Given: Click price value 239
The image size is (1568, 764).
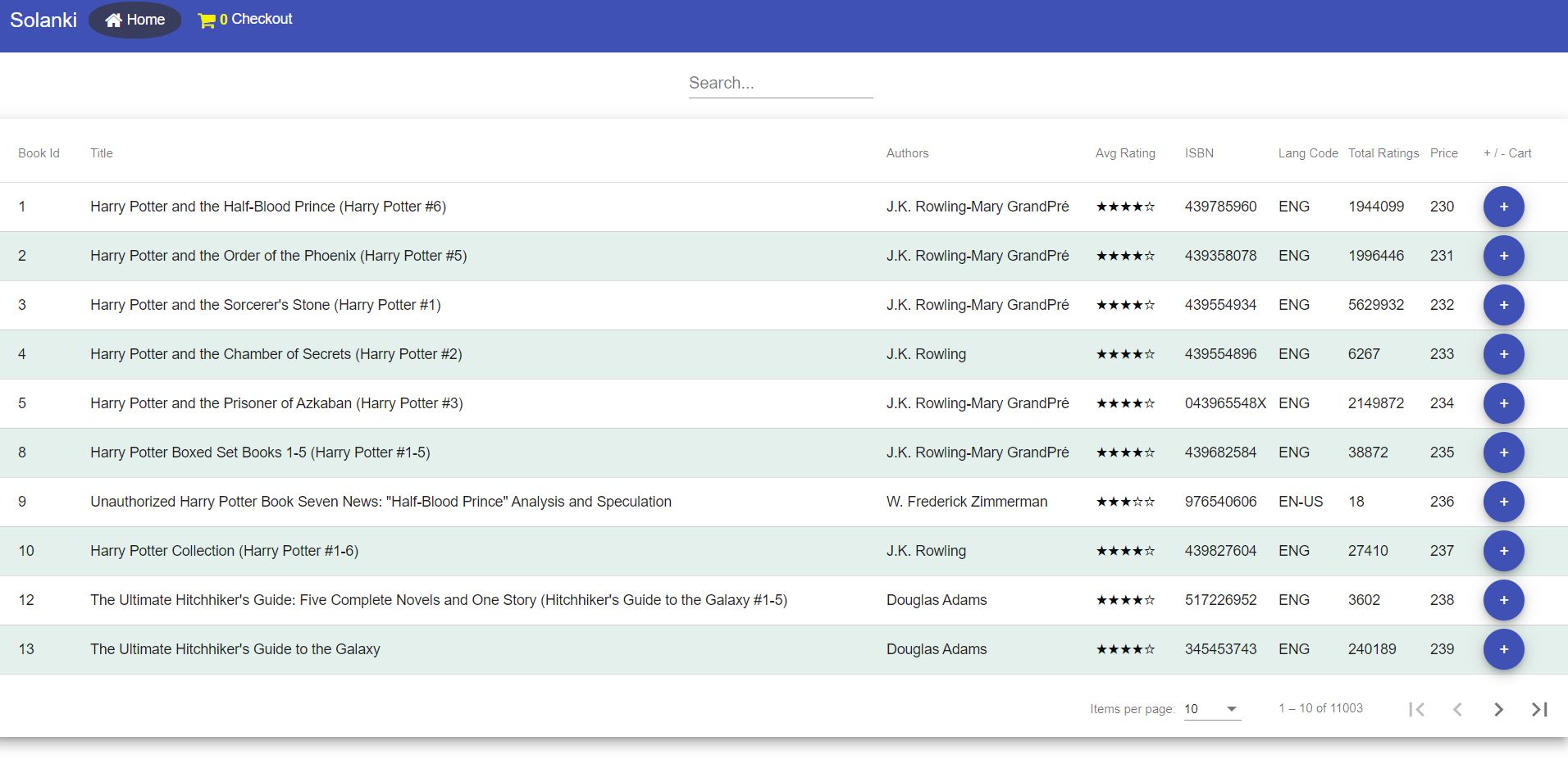Looking at the screenshot, I should [x=1442, y=649].
